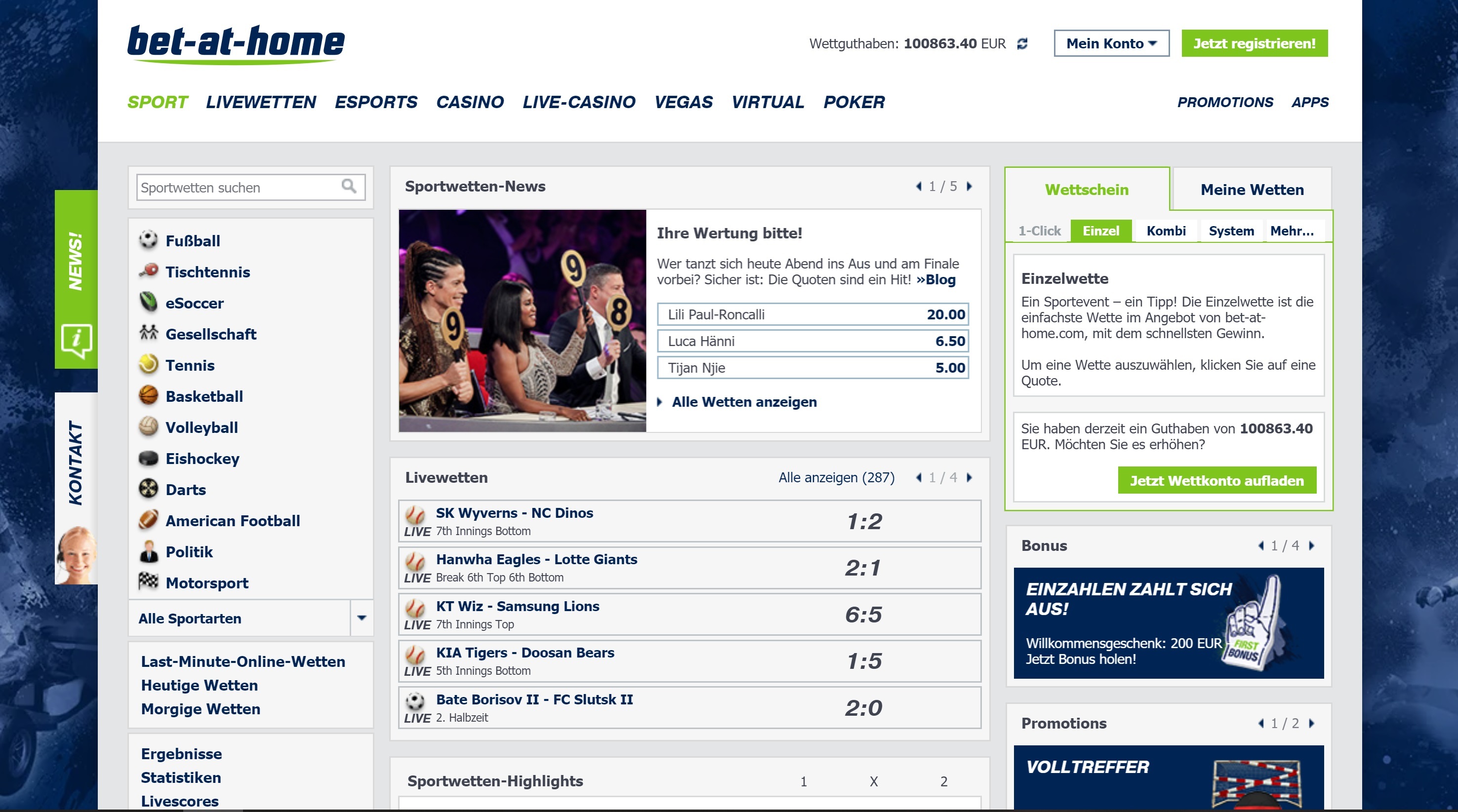This screenshot has height=812, width=1458.
Task: Advance Sportwetten-News with the next arrow
Action: click(x=969, y=186)
